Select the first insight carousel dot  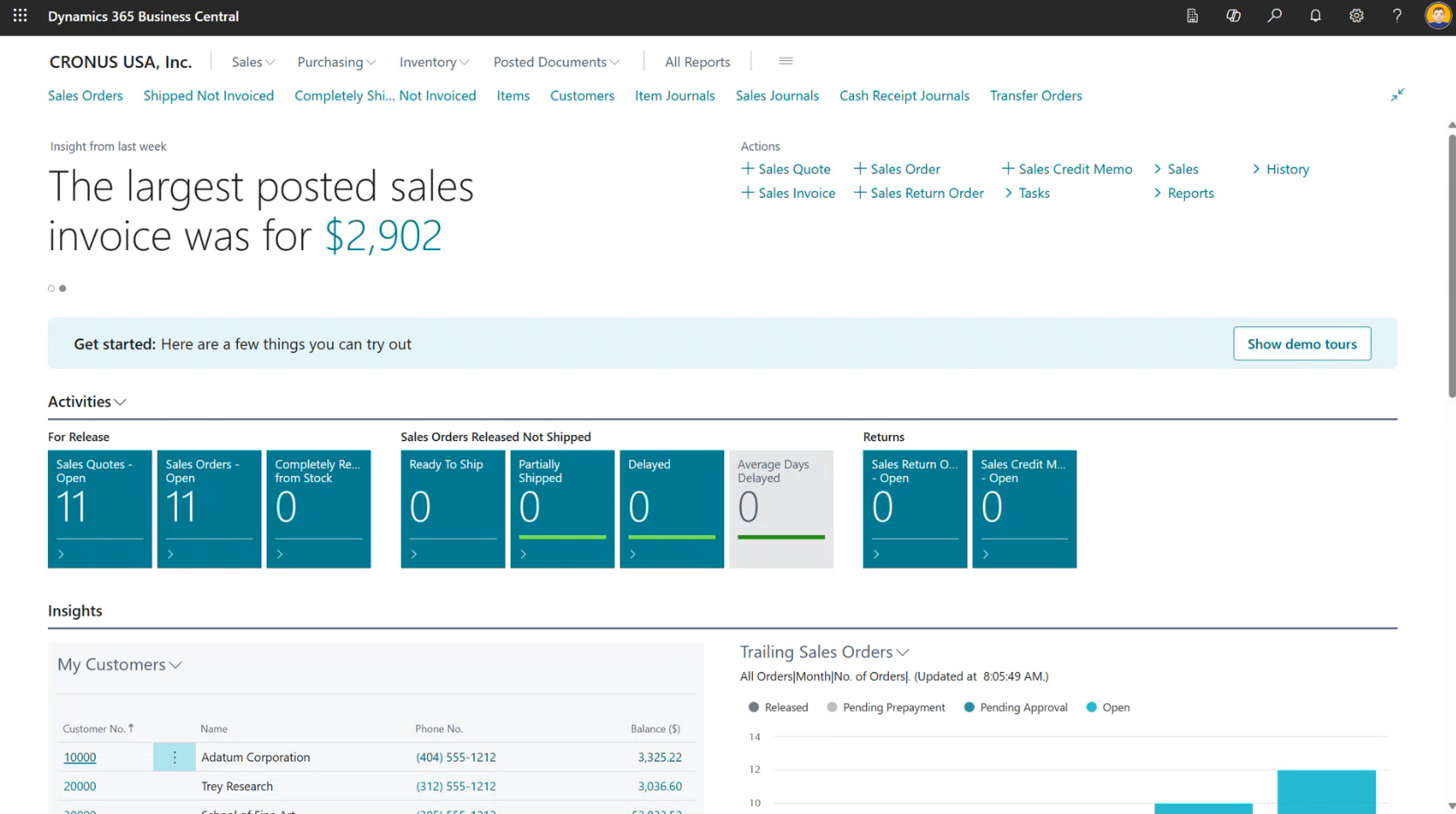51,288
